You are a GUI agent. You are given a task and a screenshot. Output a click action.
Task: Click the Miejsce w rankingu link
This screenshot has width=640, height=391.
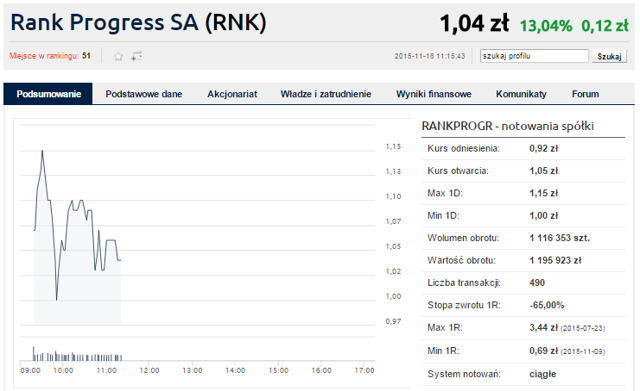[x=44, y=56]
